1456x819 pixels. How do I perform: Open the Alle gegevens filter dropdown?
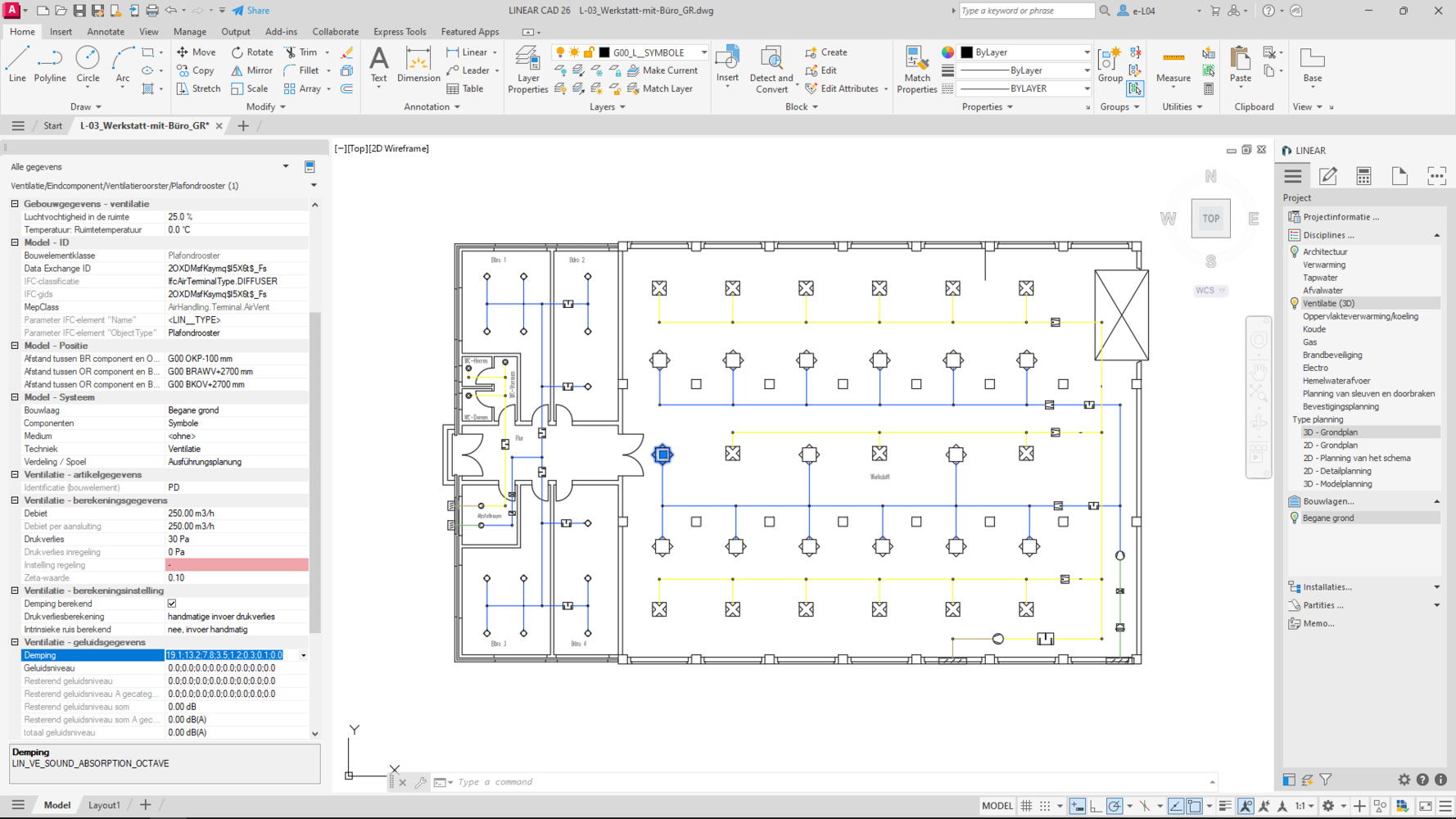286,166
